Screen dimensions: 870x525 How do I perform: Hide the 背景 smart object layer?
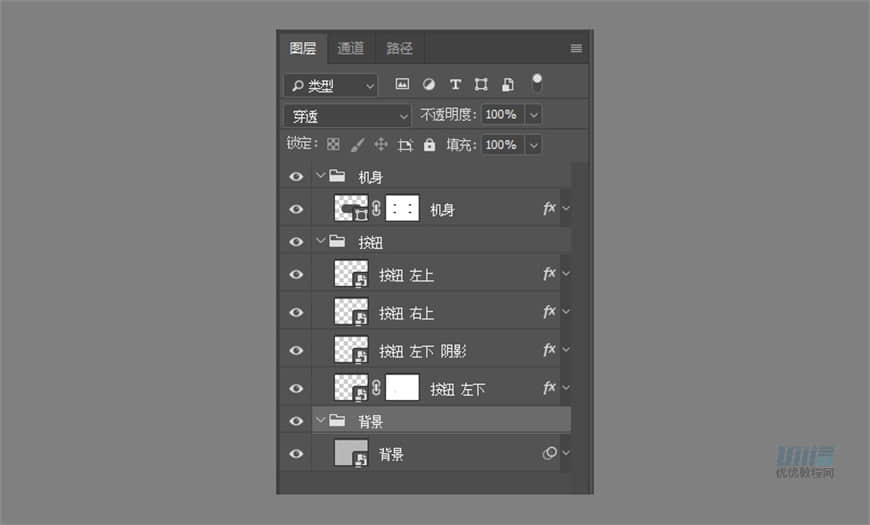click(x=296, y=454)
